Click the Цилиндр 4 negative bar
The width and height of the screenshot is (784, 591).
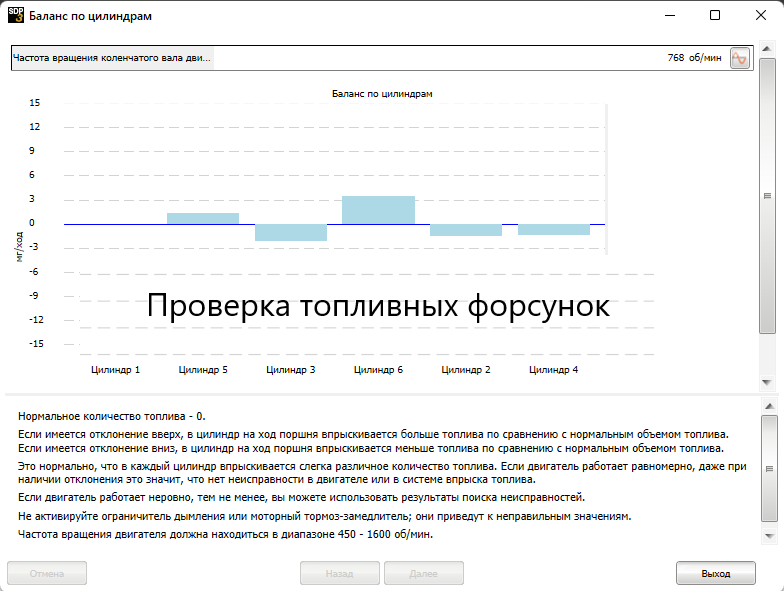pos(554,230)
